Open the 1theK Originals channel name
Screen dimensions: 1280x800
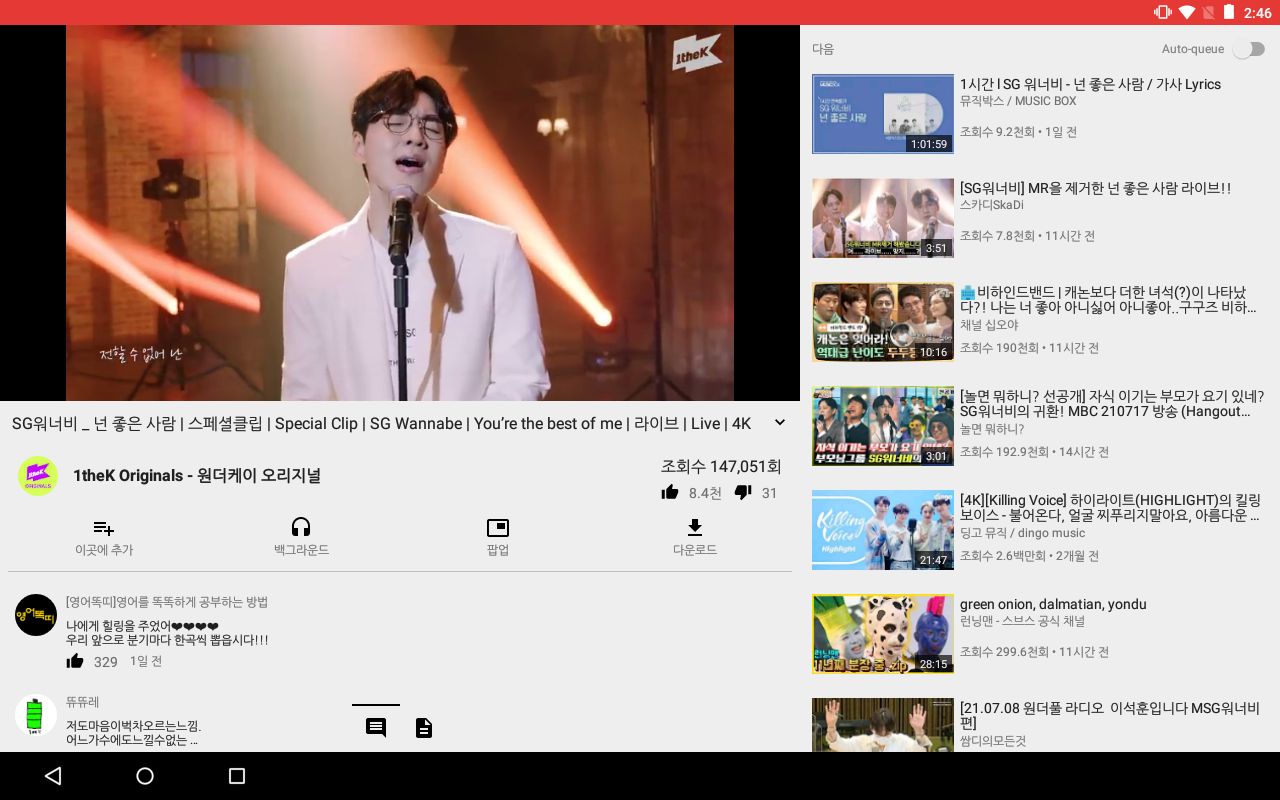click(197, 476)
